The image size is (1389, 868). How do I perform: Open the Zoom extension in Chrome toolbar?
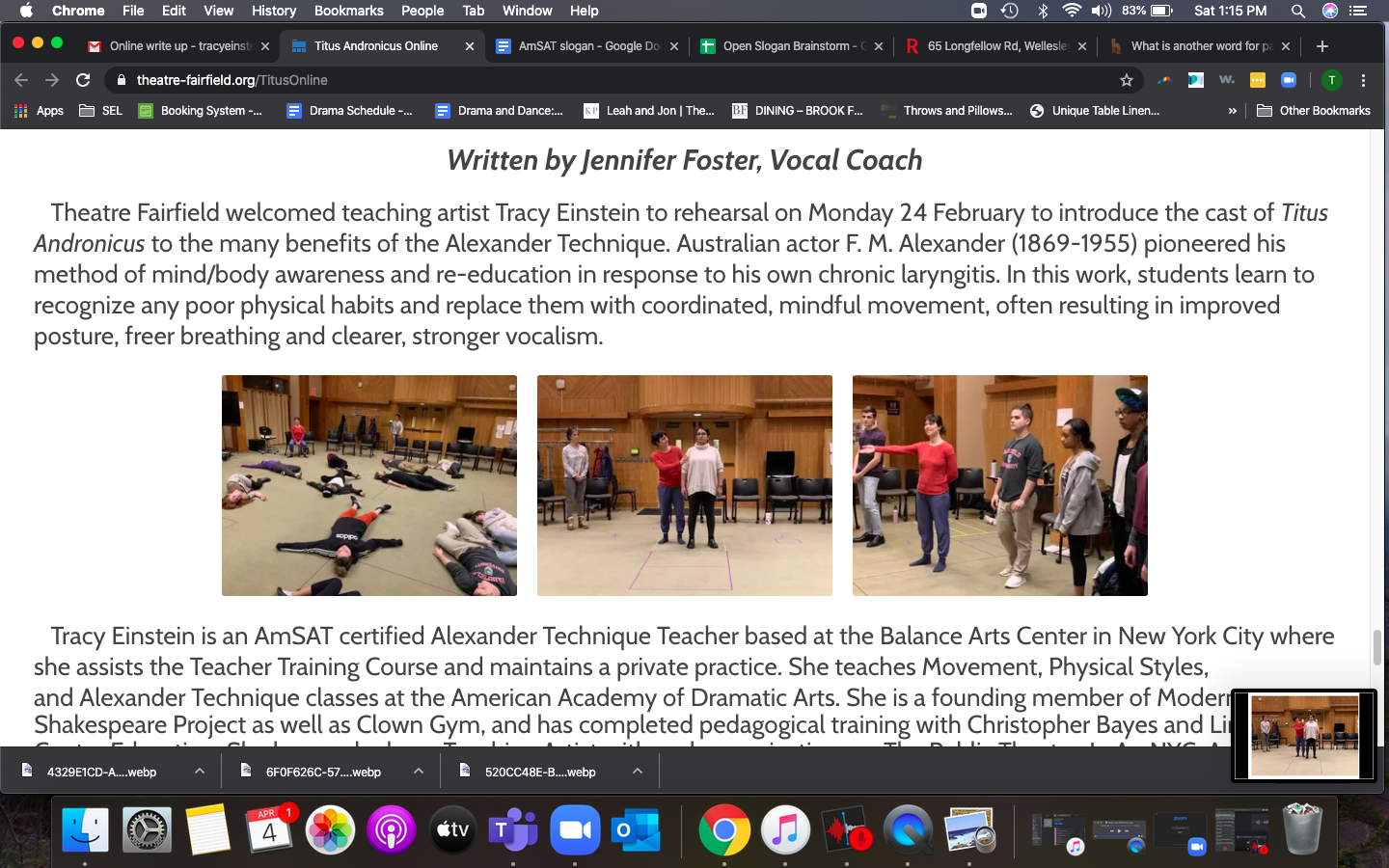point(1289,80)
